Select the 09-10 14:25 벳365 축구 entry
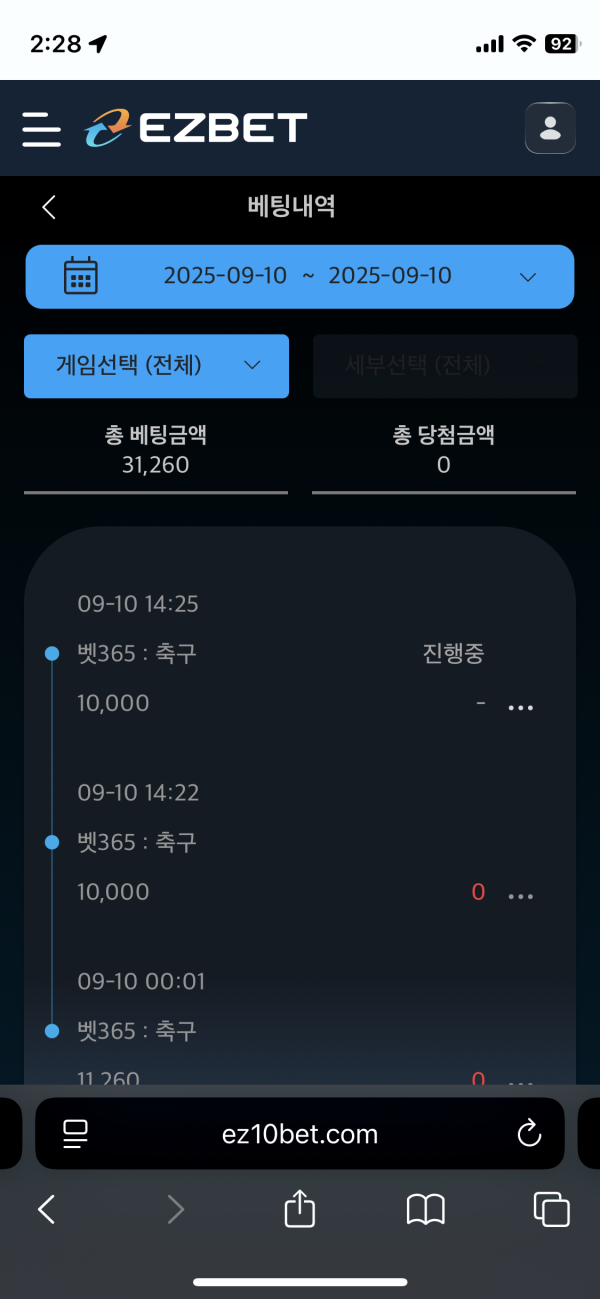 (x=137, y=654)
